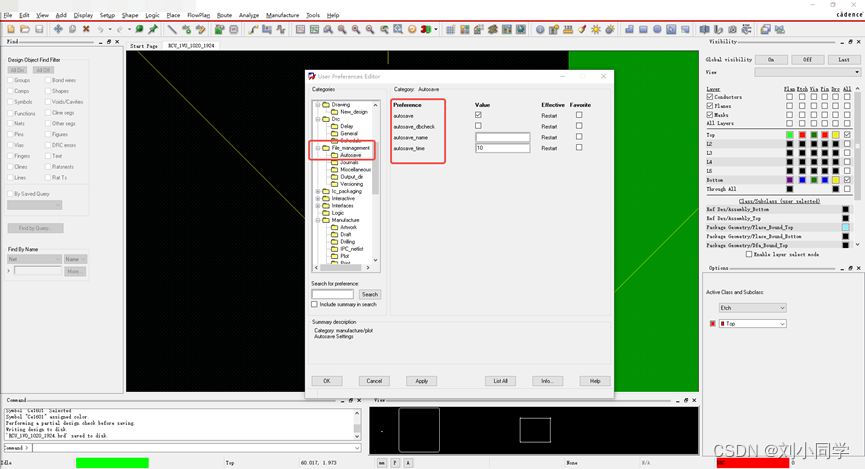This screenshot has width=865, height=469.
Task: Click the autosave_time value field
Action: click(x=502, y=148)
